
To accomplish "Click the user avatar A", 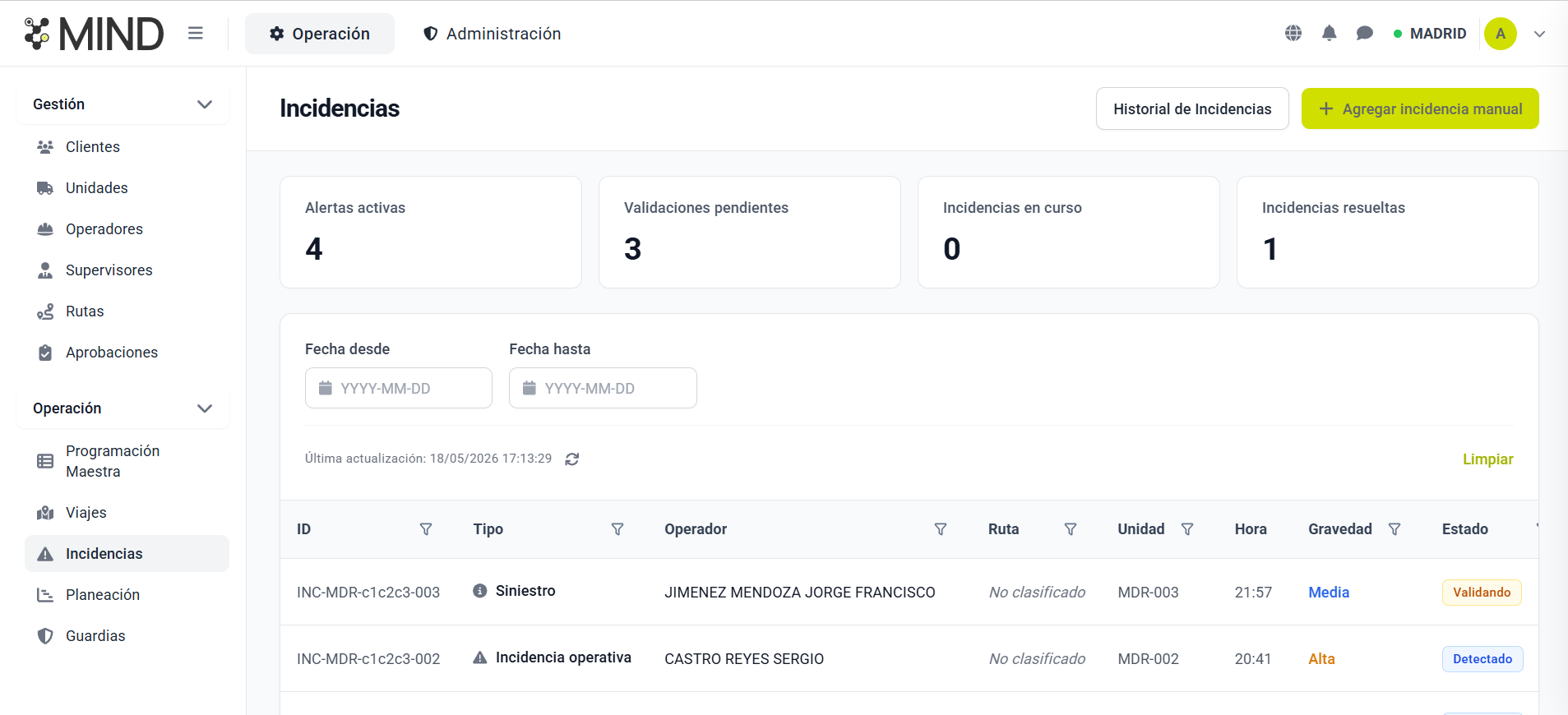I will pos(1501,34).
